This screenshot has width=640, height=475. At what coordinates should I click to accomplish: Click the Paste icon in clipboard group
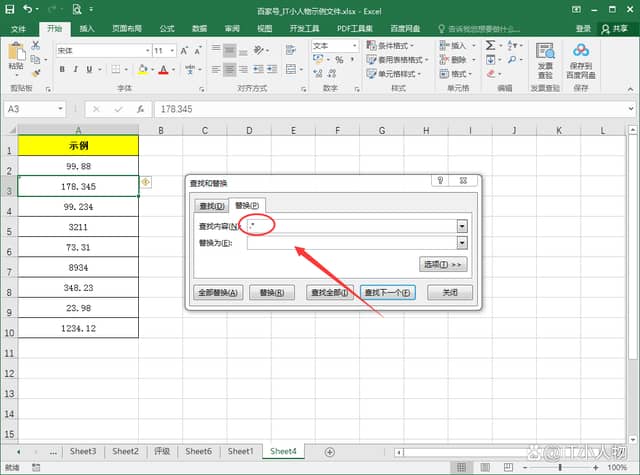coord(16,53)
